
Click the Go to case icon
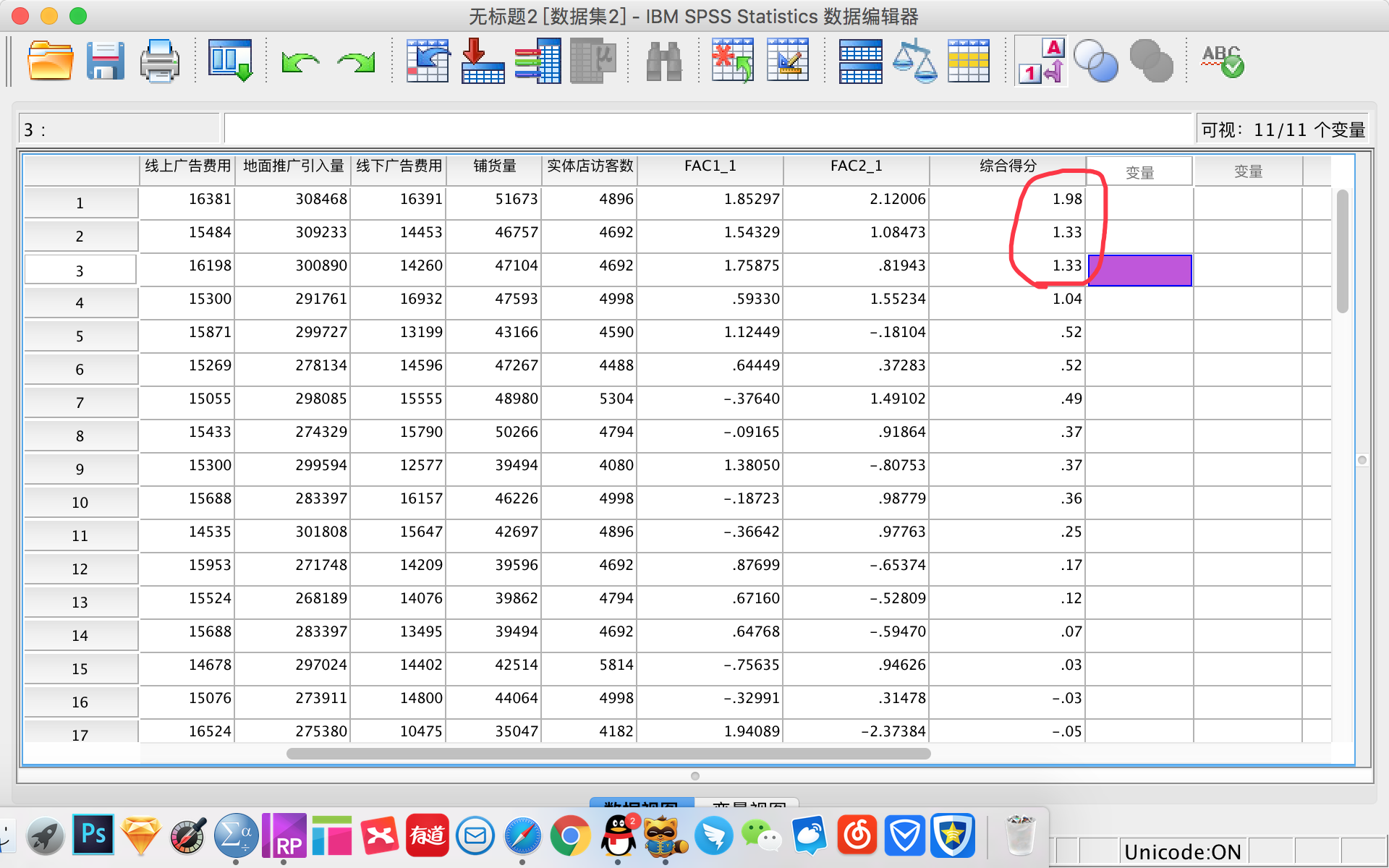pyautogui.click(x=428, y=61)
